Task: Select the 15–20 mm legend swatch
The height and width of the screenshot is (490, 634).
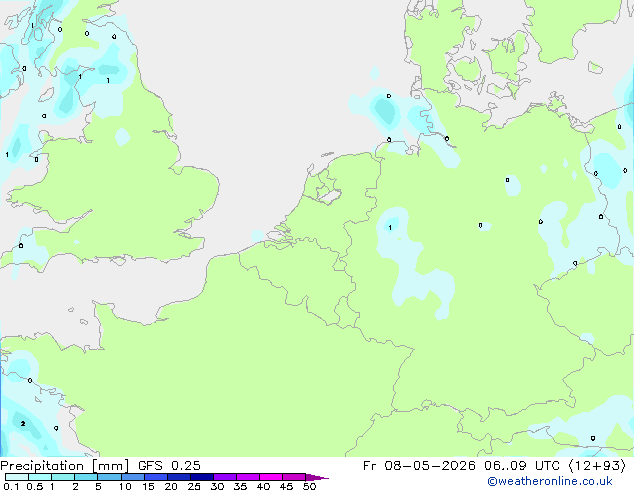Action: [x=156, y=477]
